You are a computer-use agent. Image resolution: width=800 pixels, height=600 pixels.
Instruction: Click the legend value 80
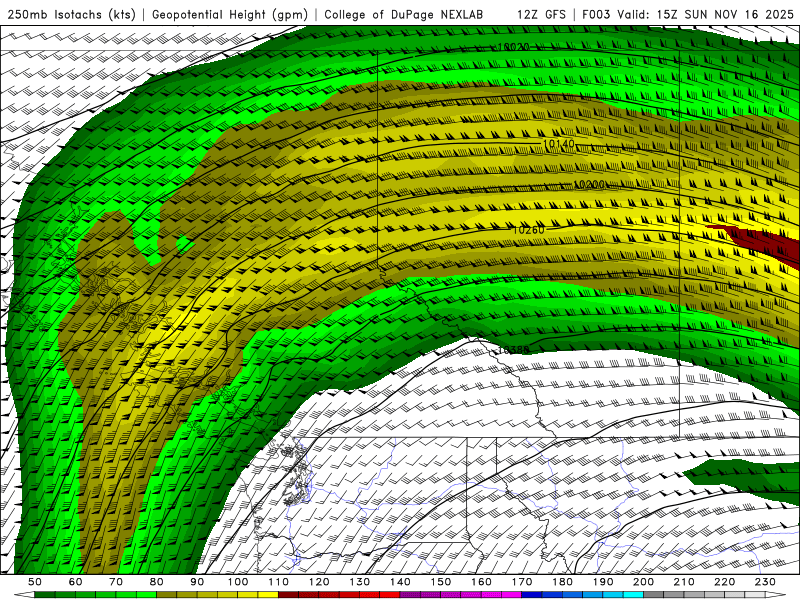[x=157, y=582]
